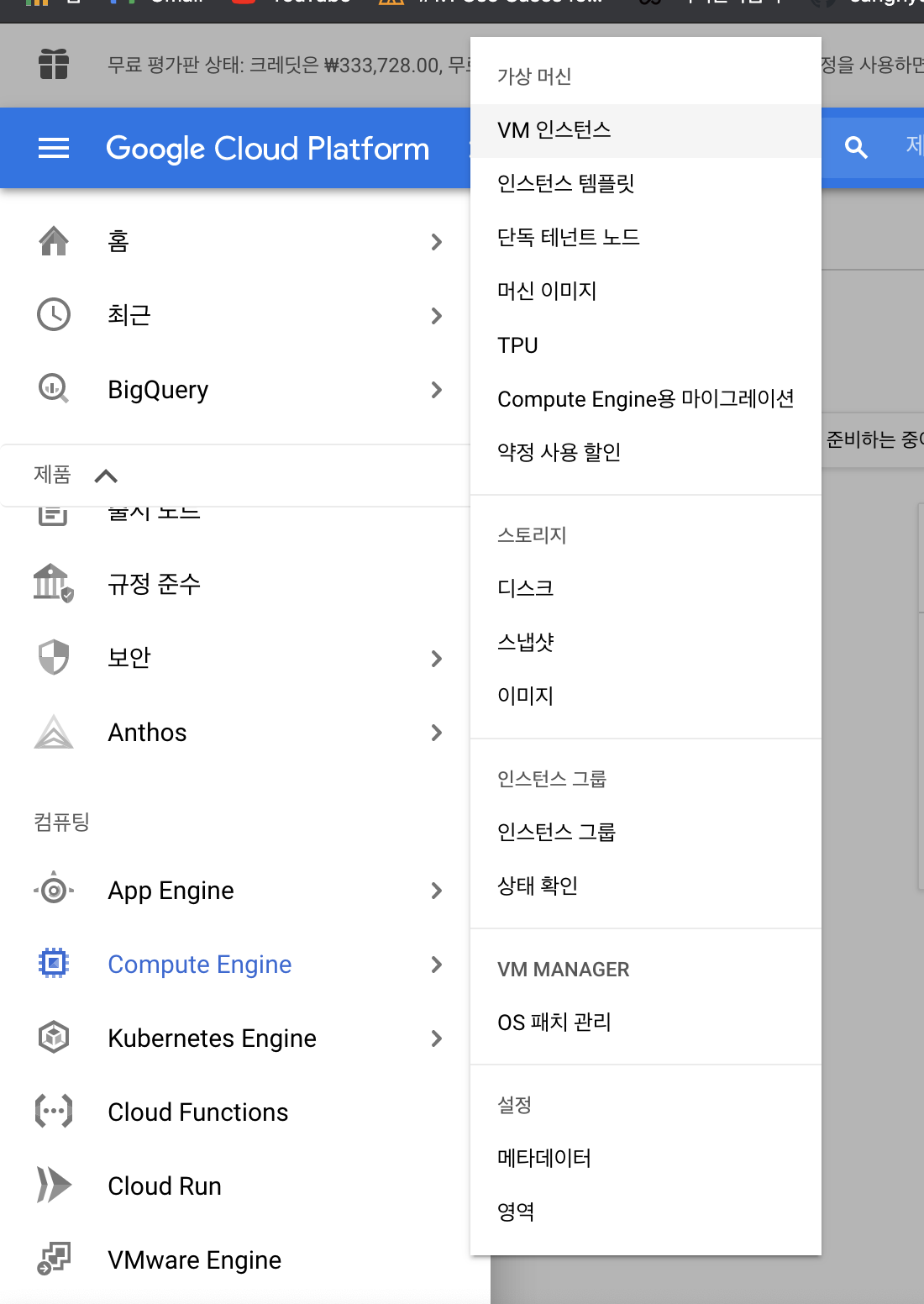
Task: Open the hamburger navigation menu
Action: pyautogui.click(x=54, y=149)
